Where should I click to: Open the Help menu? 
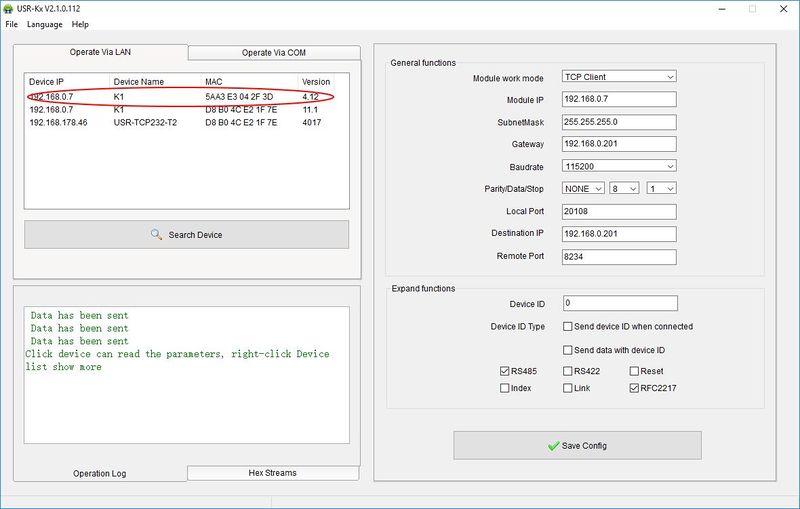click(80, 24)
